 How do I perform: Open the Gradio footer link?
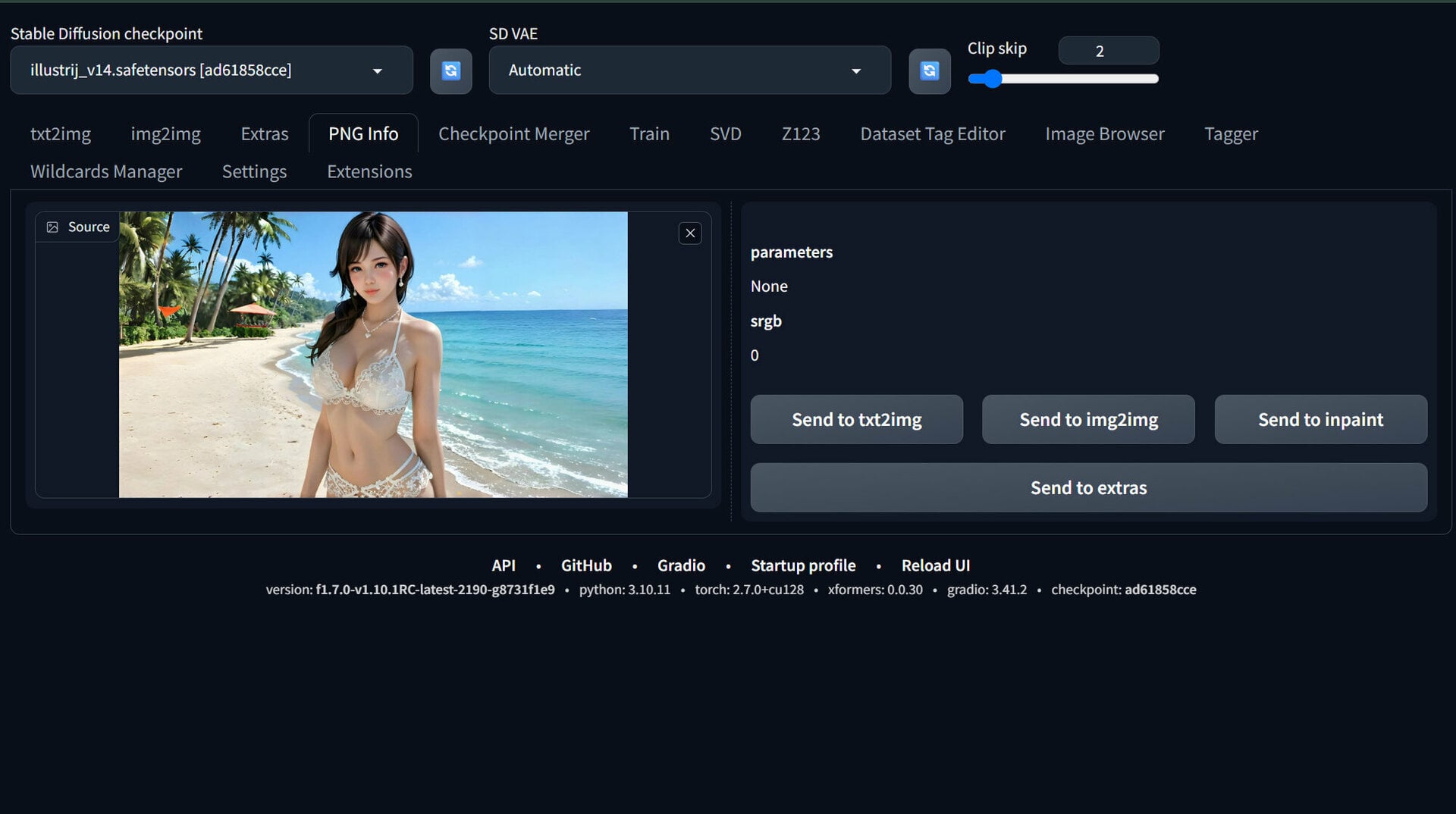pos(681,565)
